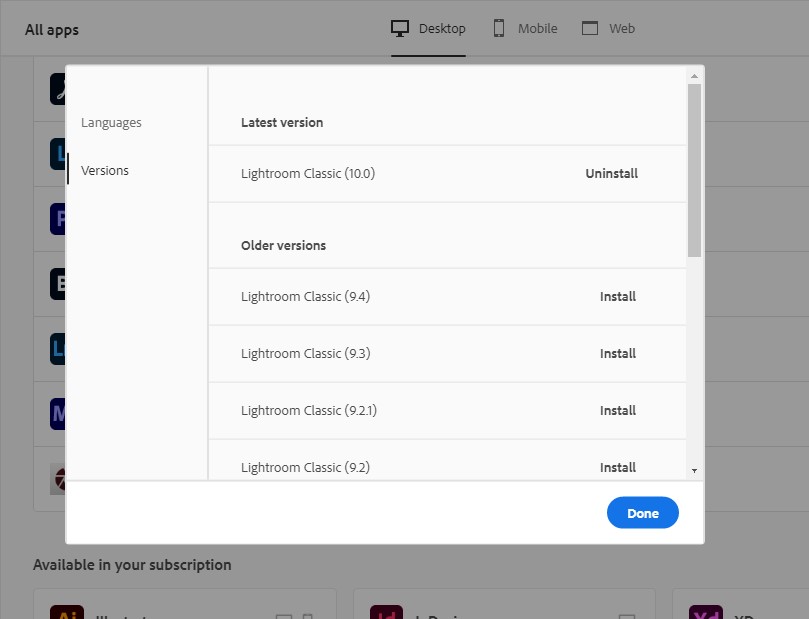Select Versions in the dialog sidebar
The width and height of the screenshot is (809, 619).
click(x=105, y=170)
